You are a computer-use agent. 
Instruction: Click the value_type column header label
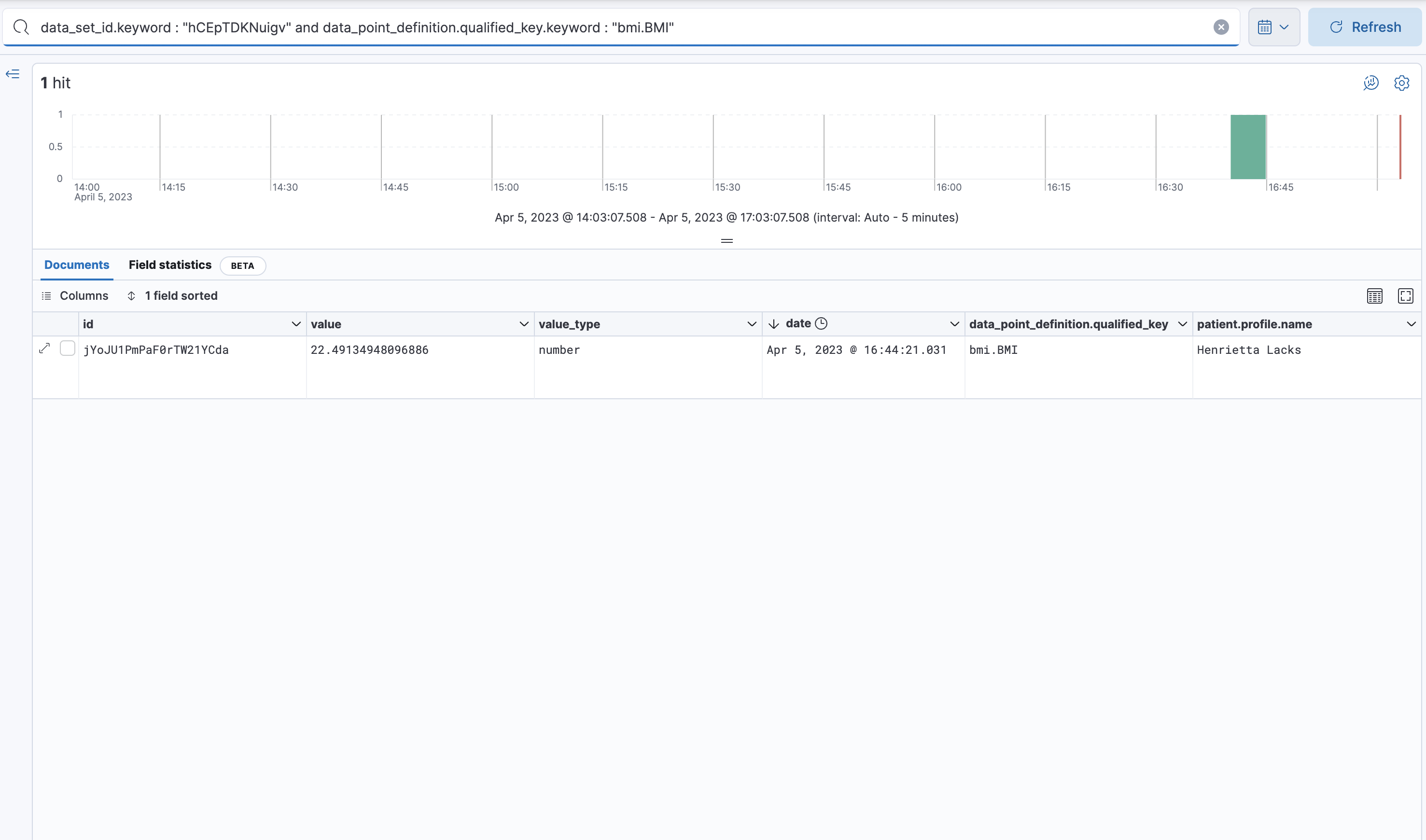point(569,324)
